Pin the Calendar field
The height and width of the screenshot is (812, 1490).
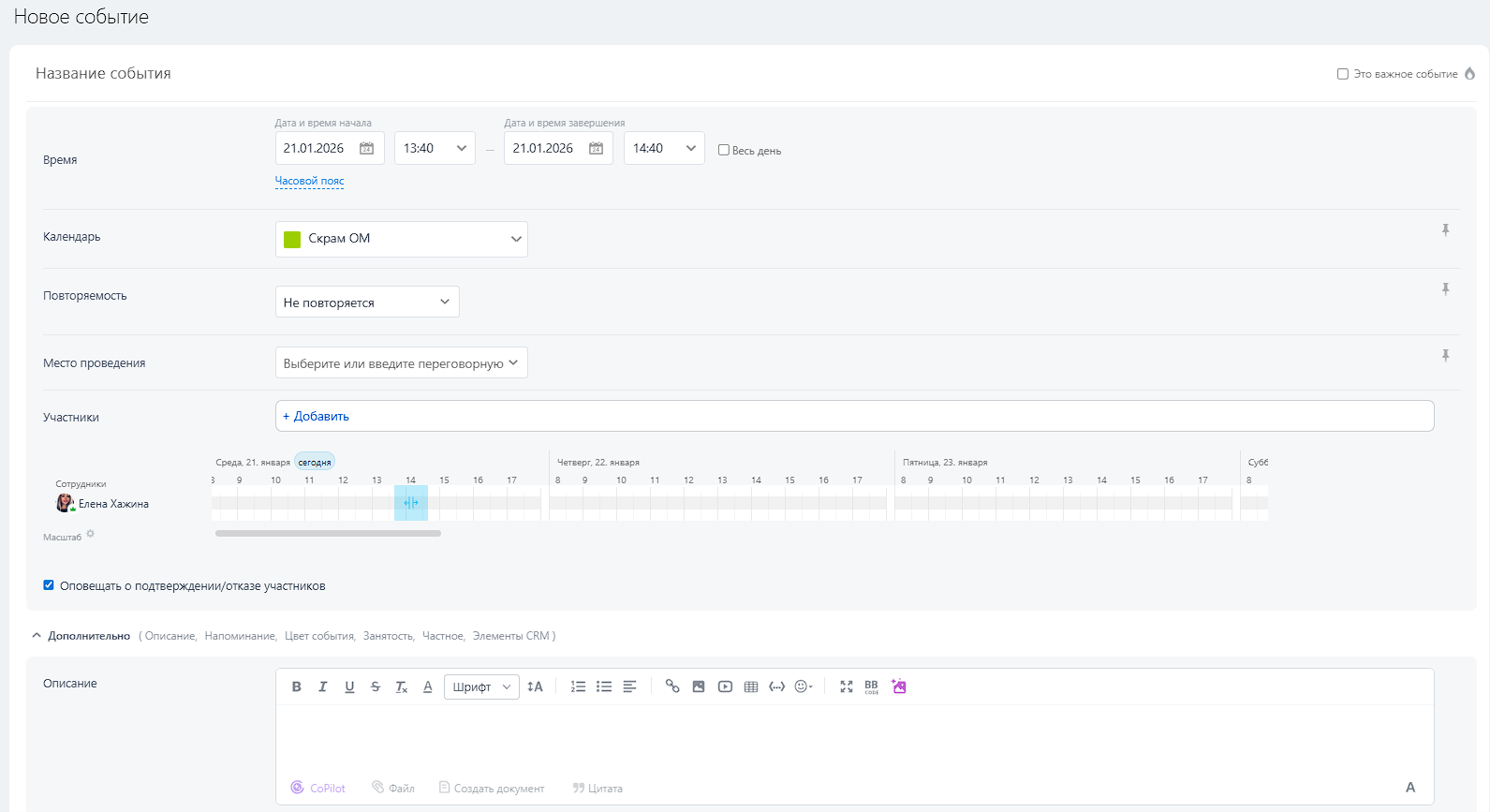point(1445,230)
